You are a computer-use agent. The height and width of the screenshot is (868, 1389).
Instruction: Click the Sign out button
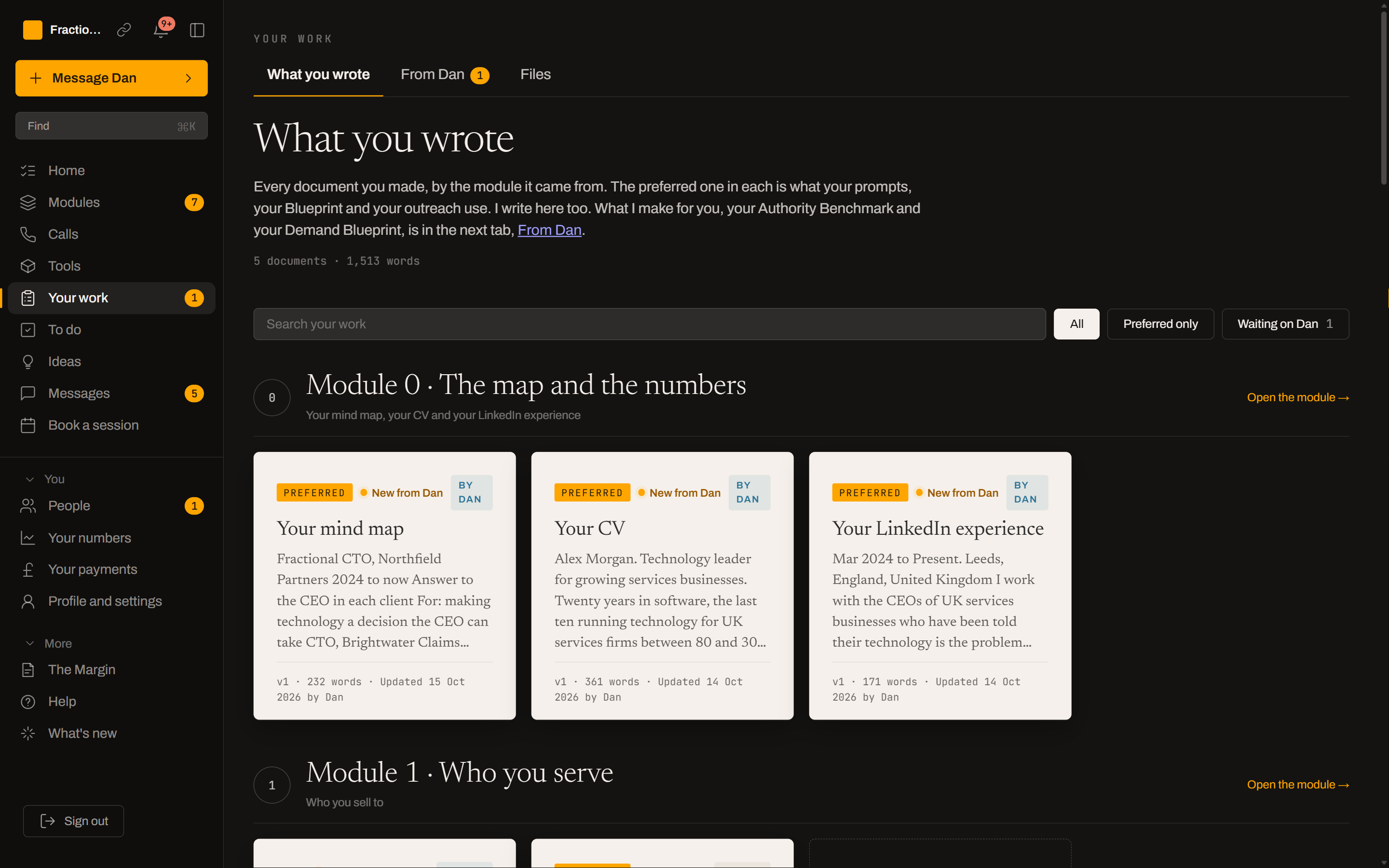pyautogui.click(x=73, y=821)
